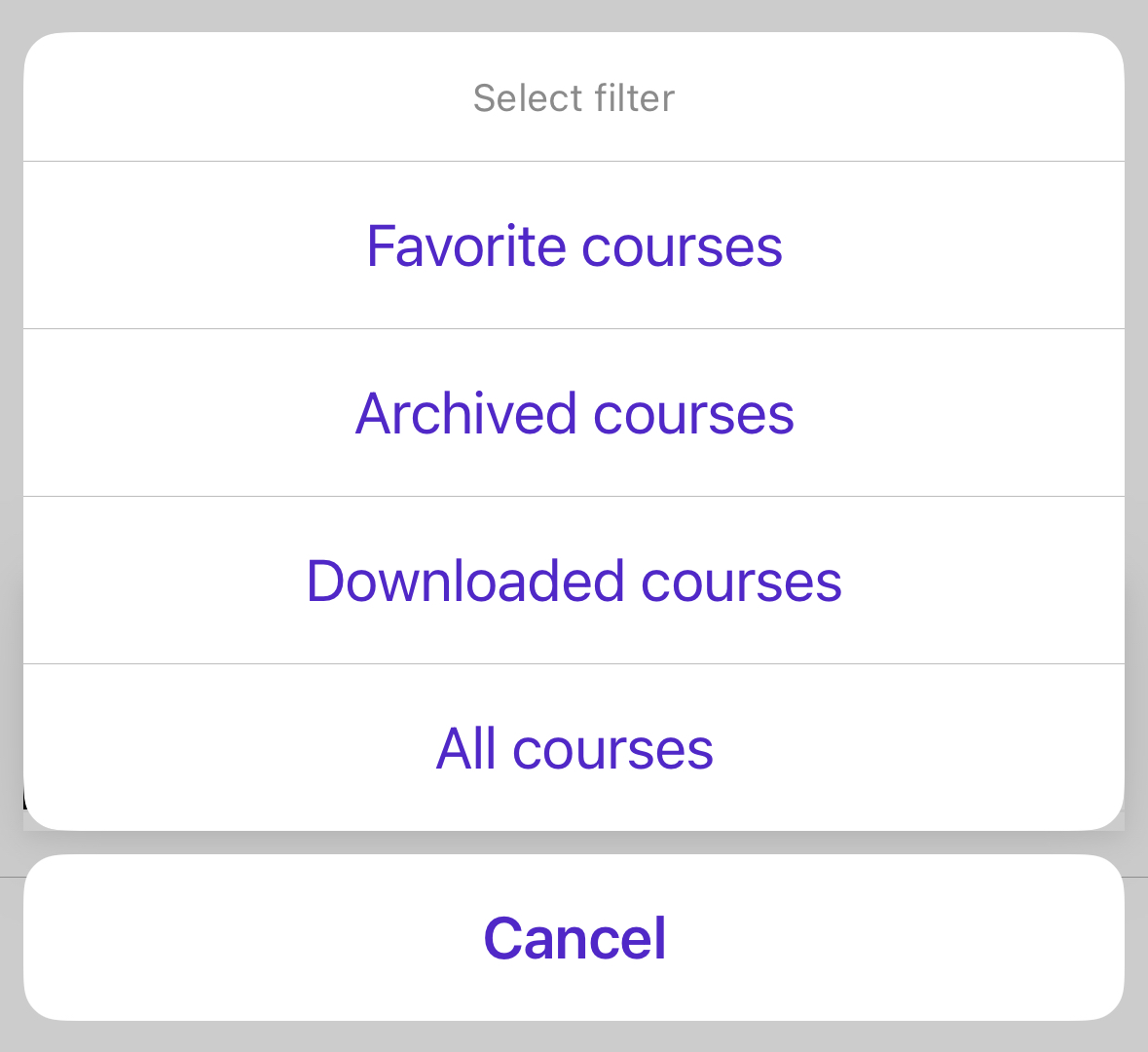Screen dimensions: 1148x1052
Task: Apply the Archived courses action sheet row
Action: (574, 413)
